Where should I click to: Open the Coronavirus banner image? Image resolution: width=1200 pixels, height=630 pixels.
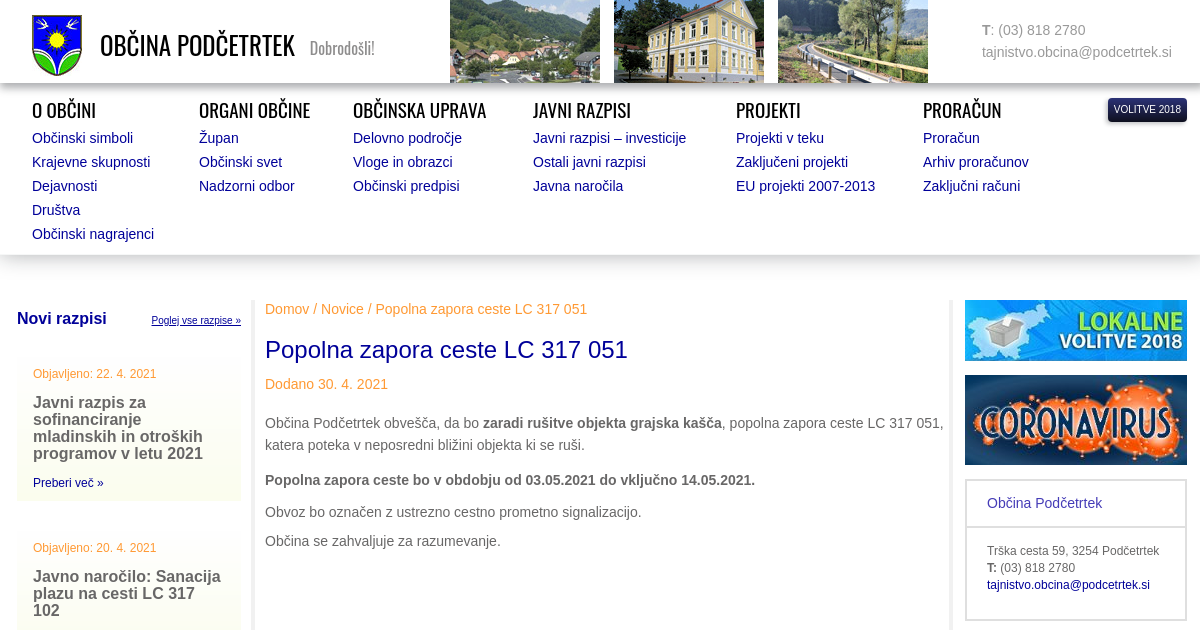click(1075, 420)
